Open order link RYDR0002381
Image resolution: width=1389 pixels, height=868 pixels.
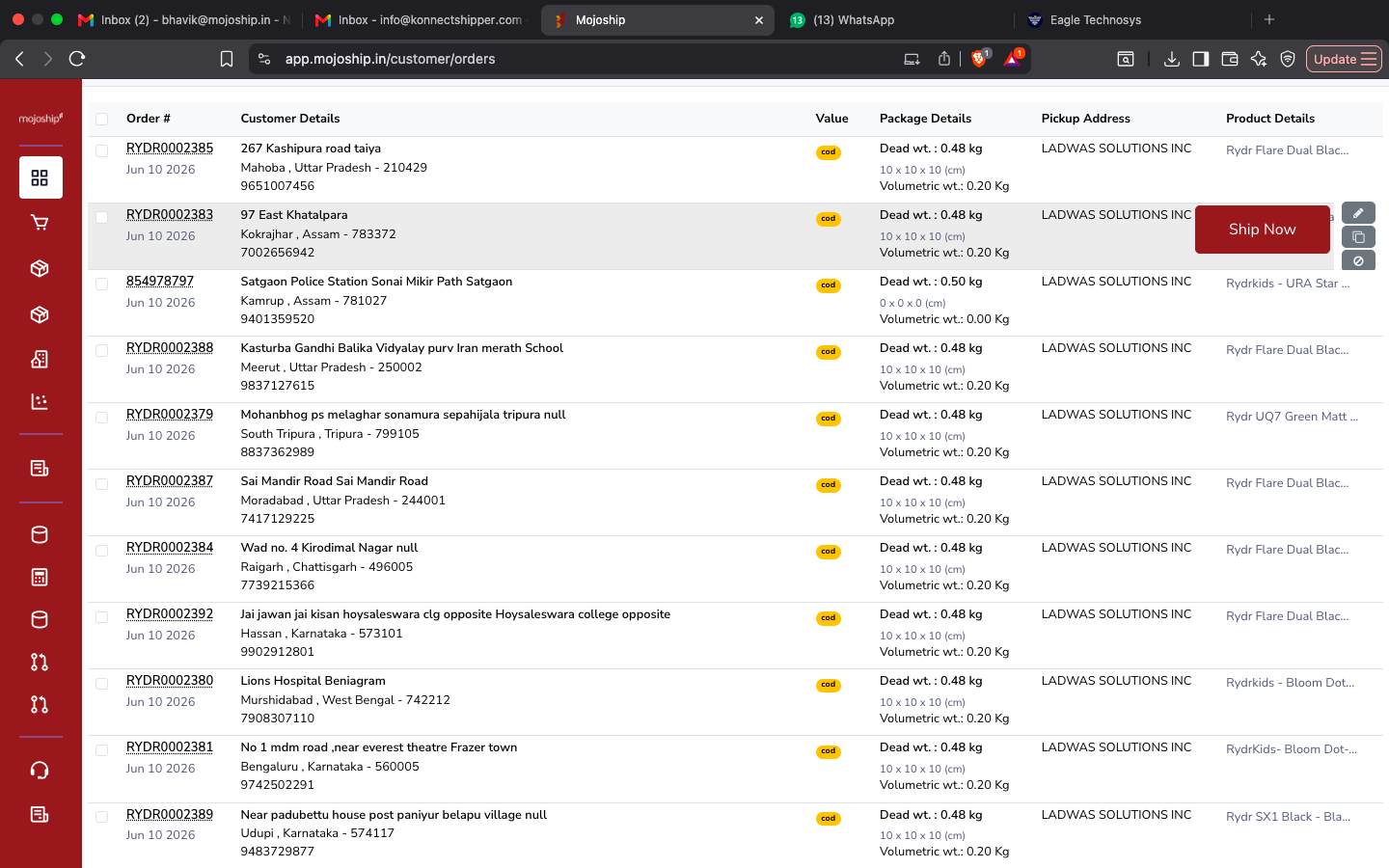(170, 747)
